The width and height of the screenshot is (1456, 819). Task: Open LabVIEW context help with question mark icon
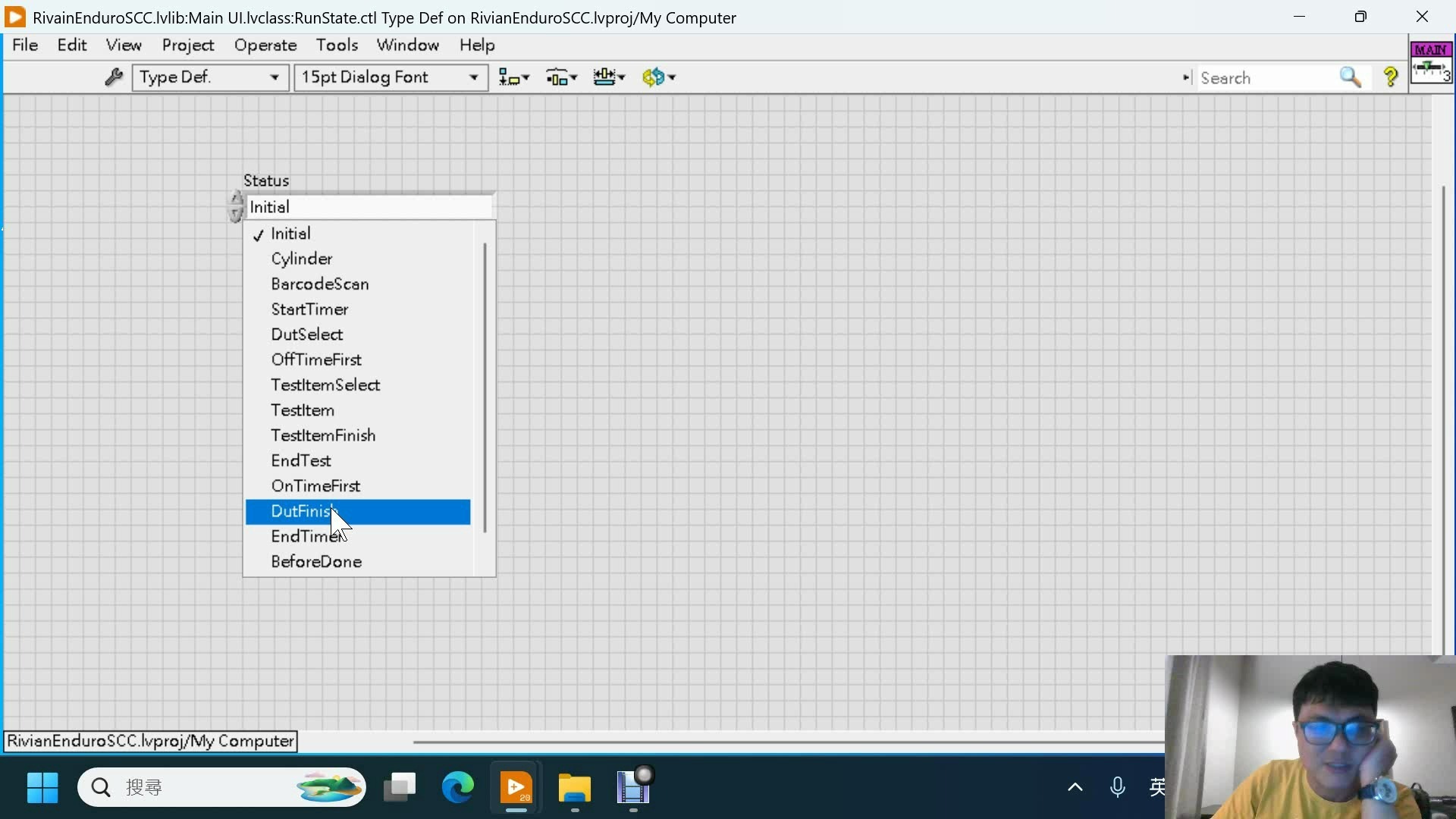1392,77
